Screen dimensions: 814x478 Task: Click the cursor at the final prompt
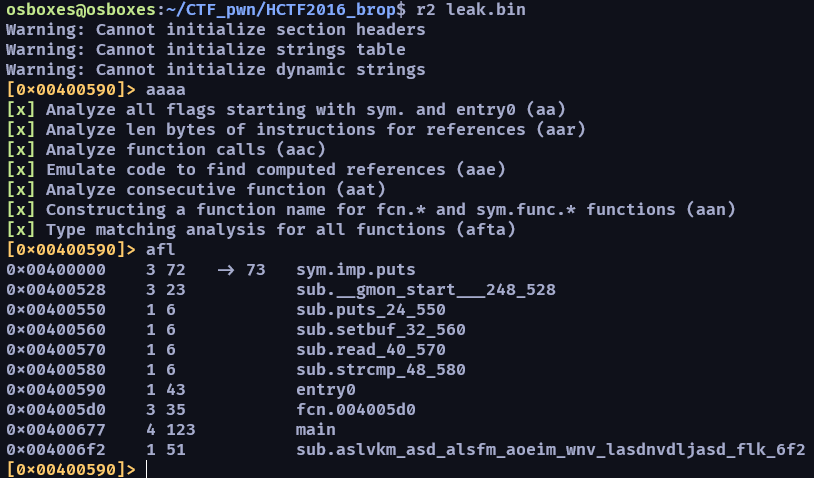click(x=147, y=469)
